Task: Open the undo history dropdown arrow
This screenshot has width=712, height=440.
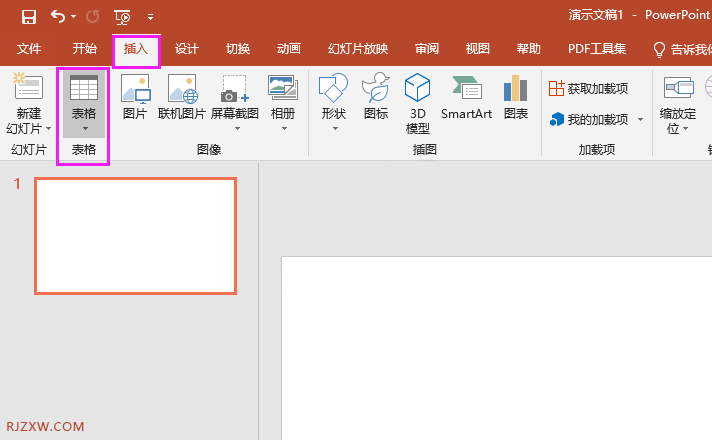Action: click(74, 17)
